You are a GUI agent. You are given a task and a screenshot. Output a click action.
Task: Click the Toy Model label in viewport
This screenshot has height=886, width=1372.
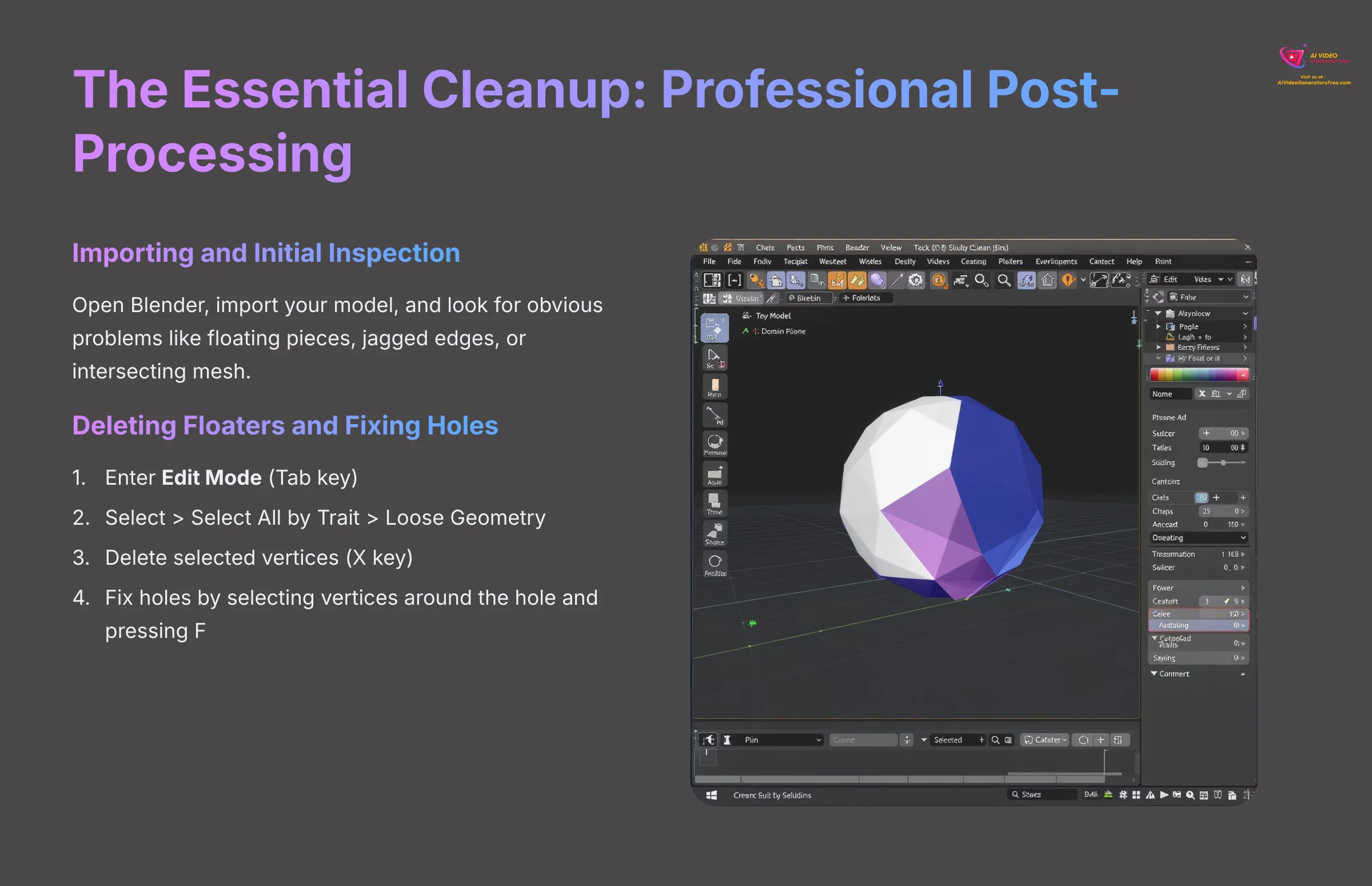pyautogui.click(x=772, y=316)
